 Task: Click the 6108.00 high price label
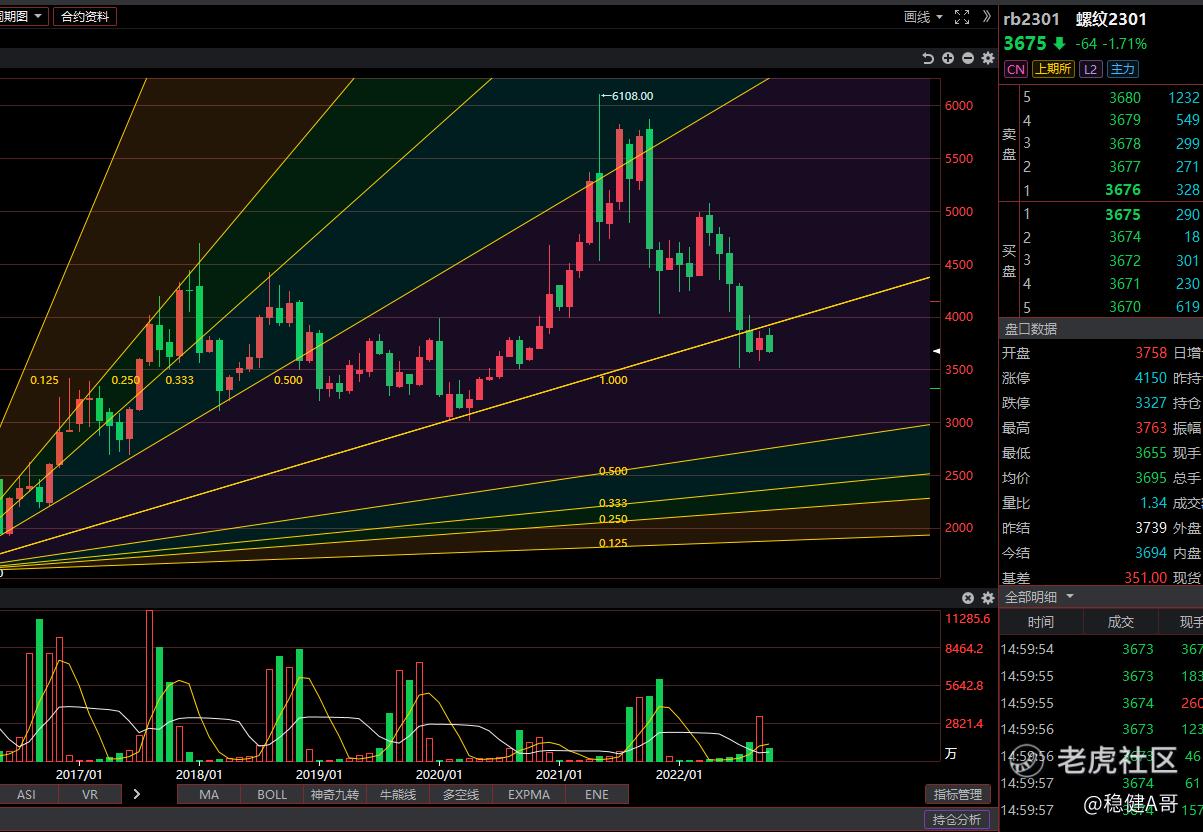tap(632, 96)
